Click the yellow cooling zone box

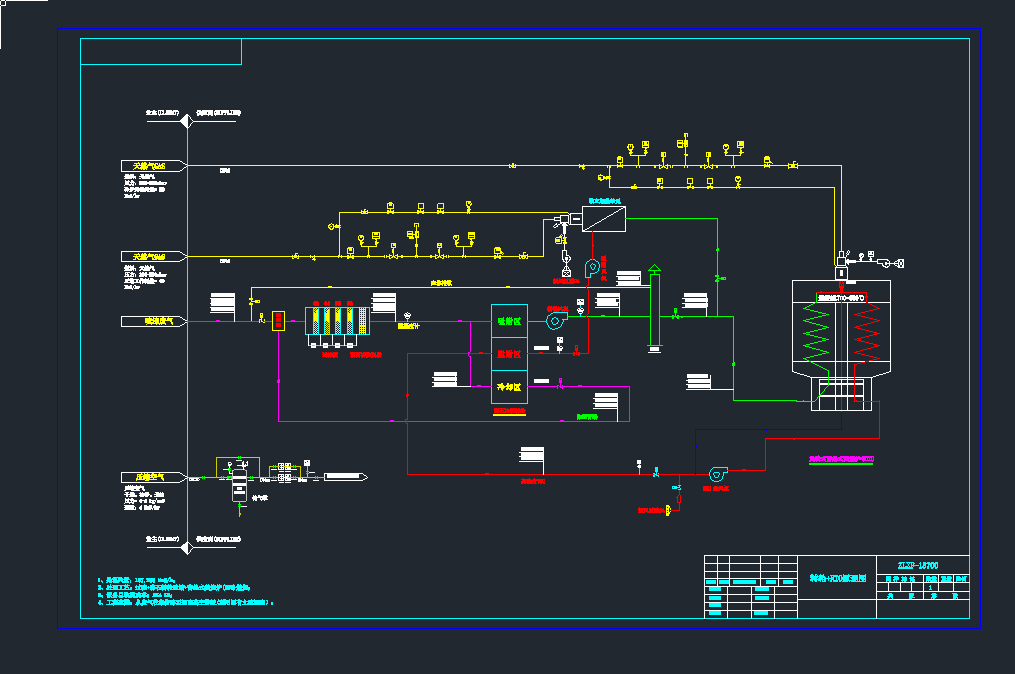click(509, 387)
